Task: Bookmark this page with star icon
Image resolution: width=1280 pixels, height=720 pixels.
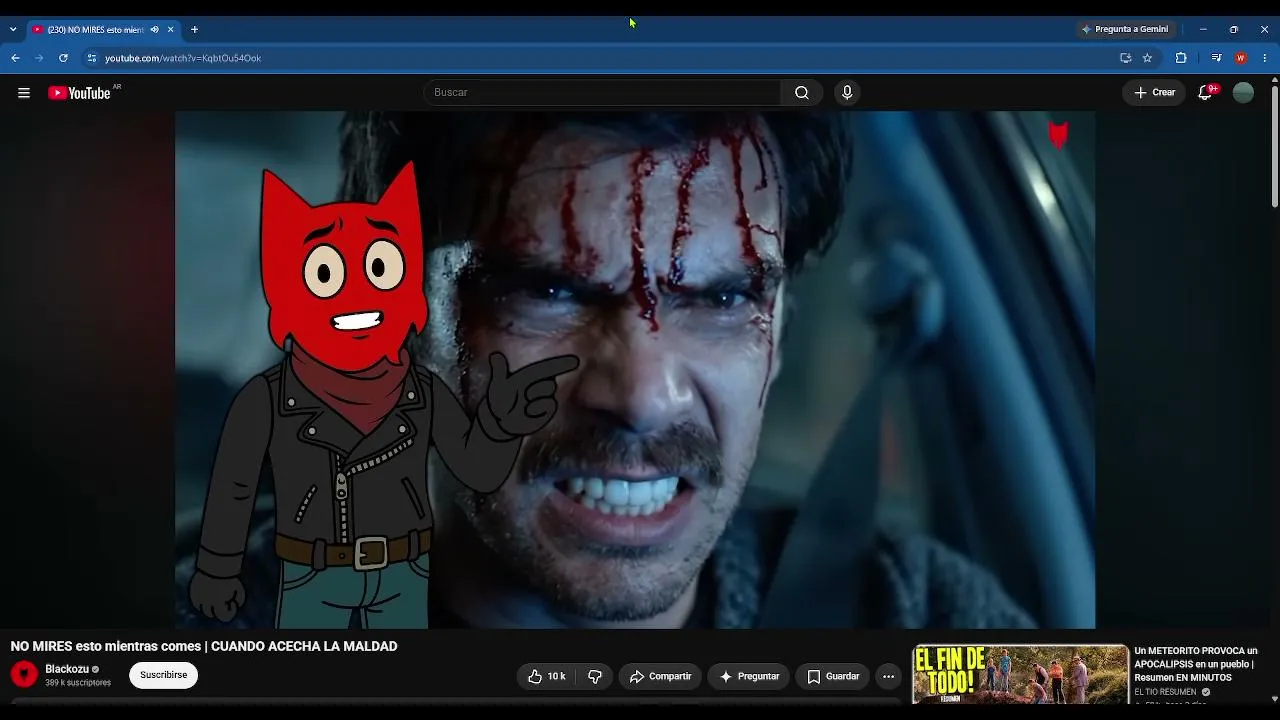Action: [x=1147, y=58]
